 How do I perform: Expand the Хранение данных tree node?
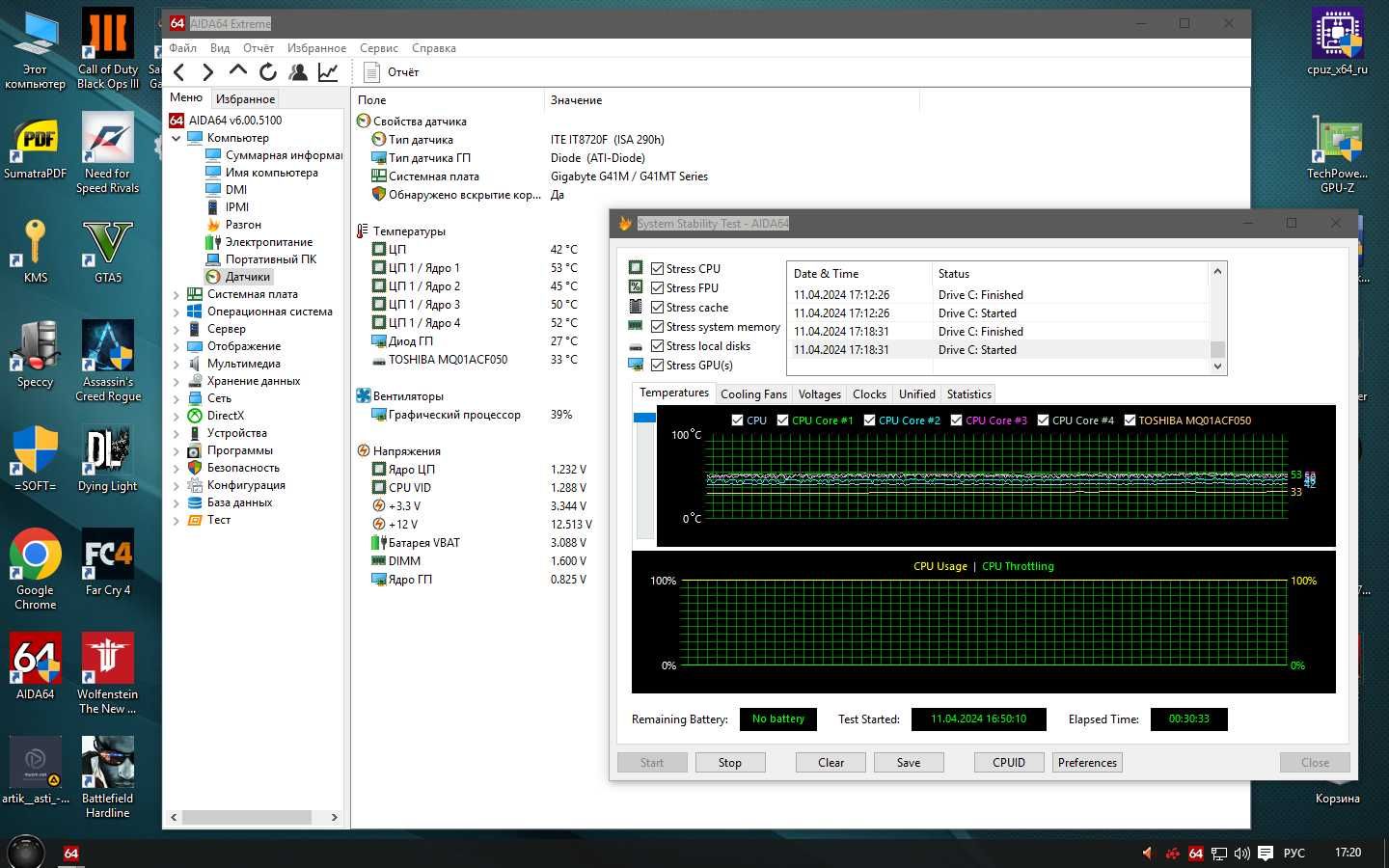click(177, 381)
